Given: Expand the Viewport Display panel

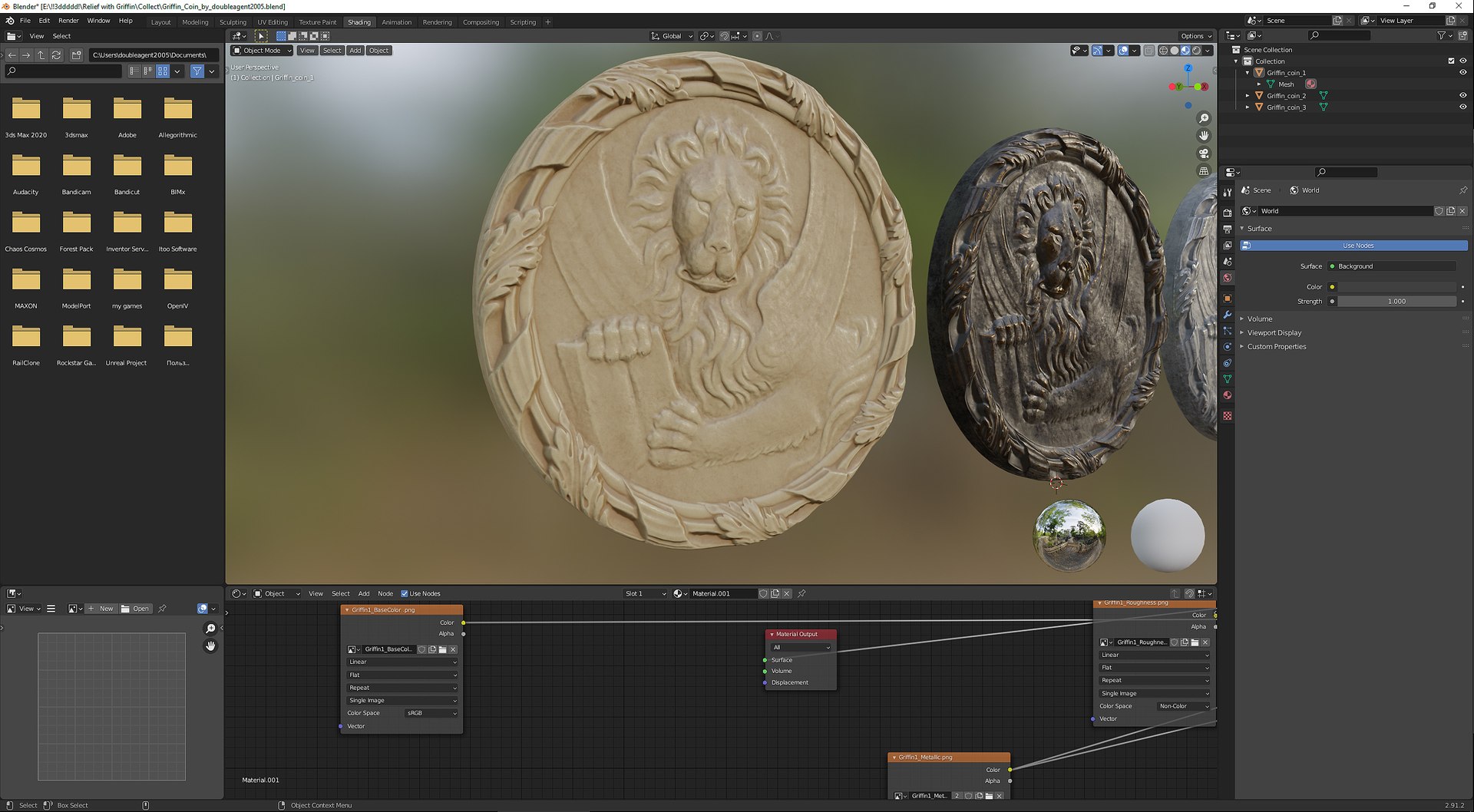Looking at the screenshot, I should (x=1274, y=333).
